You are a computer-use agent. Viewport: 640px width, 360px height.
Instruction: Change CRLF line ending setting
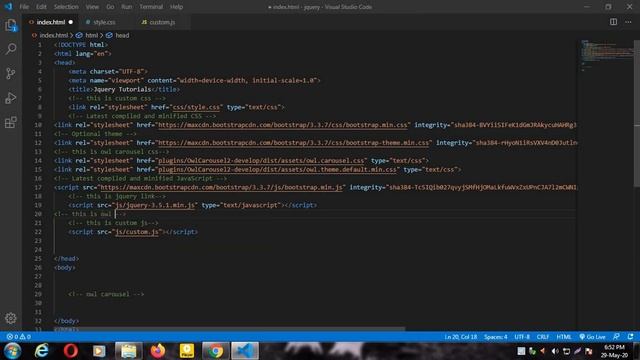click(x=542, y=337)
